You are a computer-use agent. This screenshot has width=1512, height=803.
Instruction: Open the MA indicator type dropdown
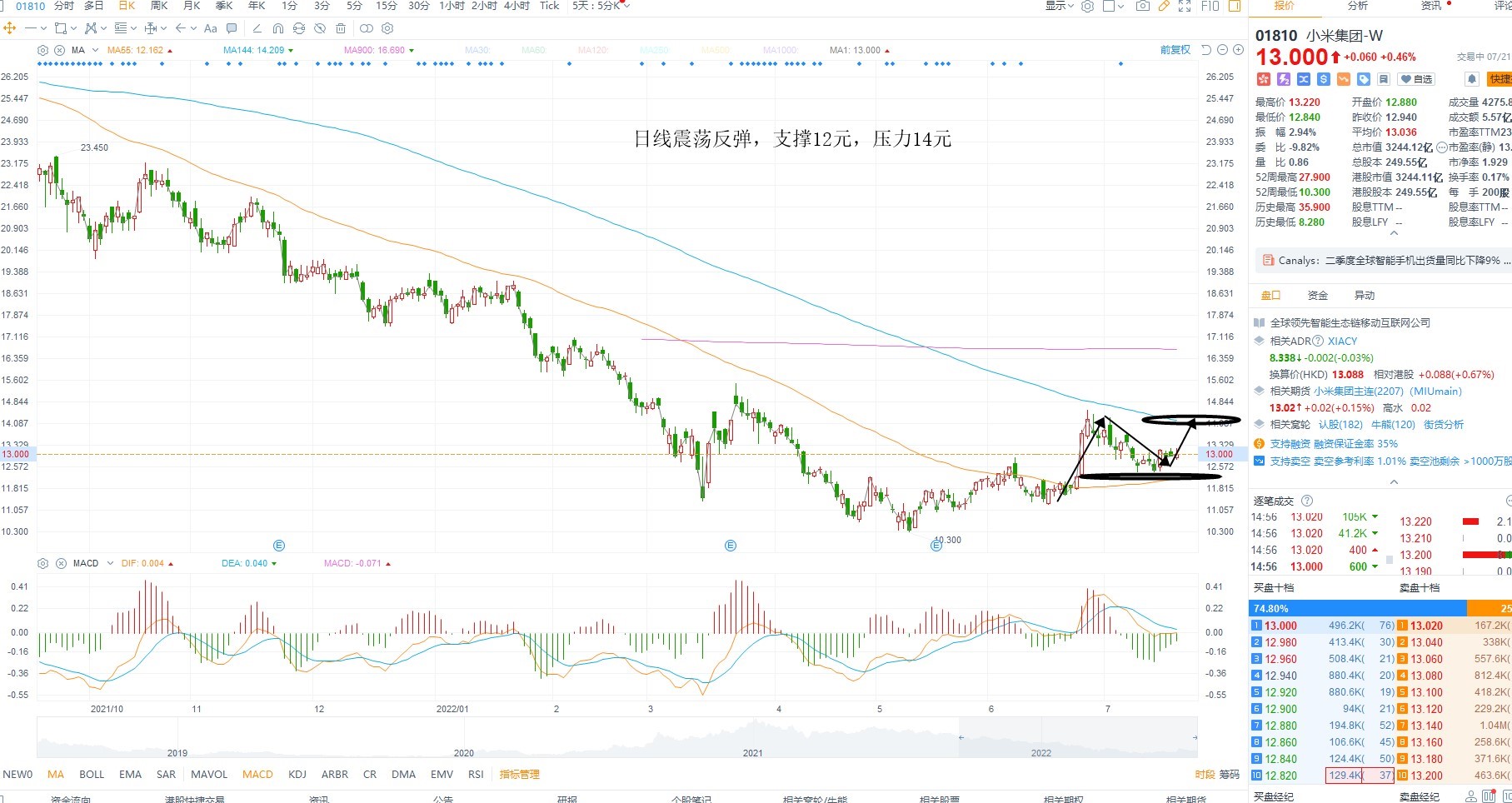[95, 50]
